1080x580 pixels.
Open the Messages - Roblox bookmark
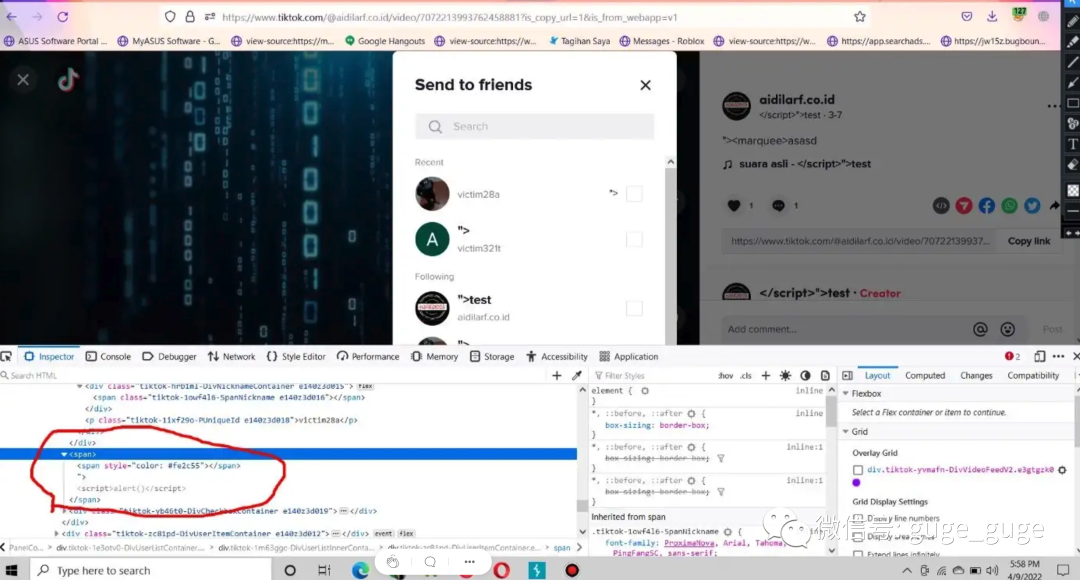(x=662, y=41)
